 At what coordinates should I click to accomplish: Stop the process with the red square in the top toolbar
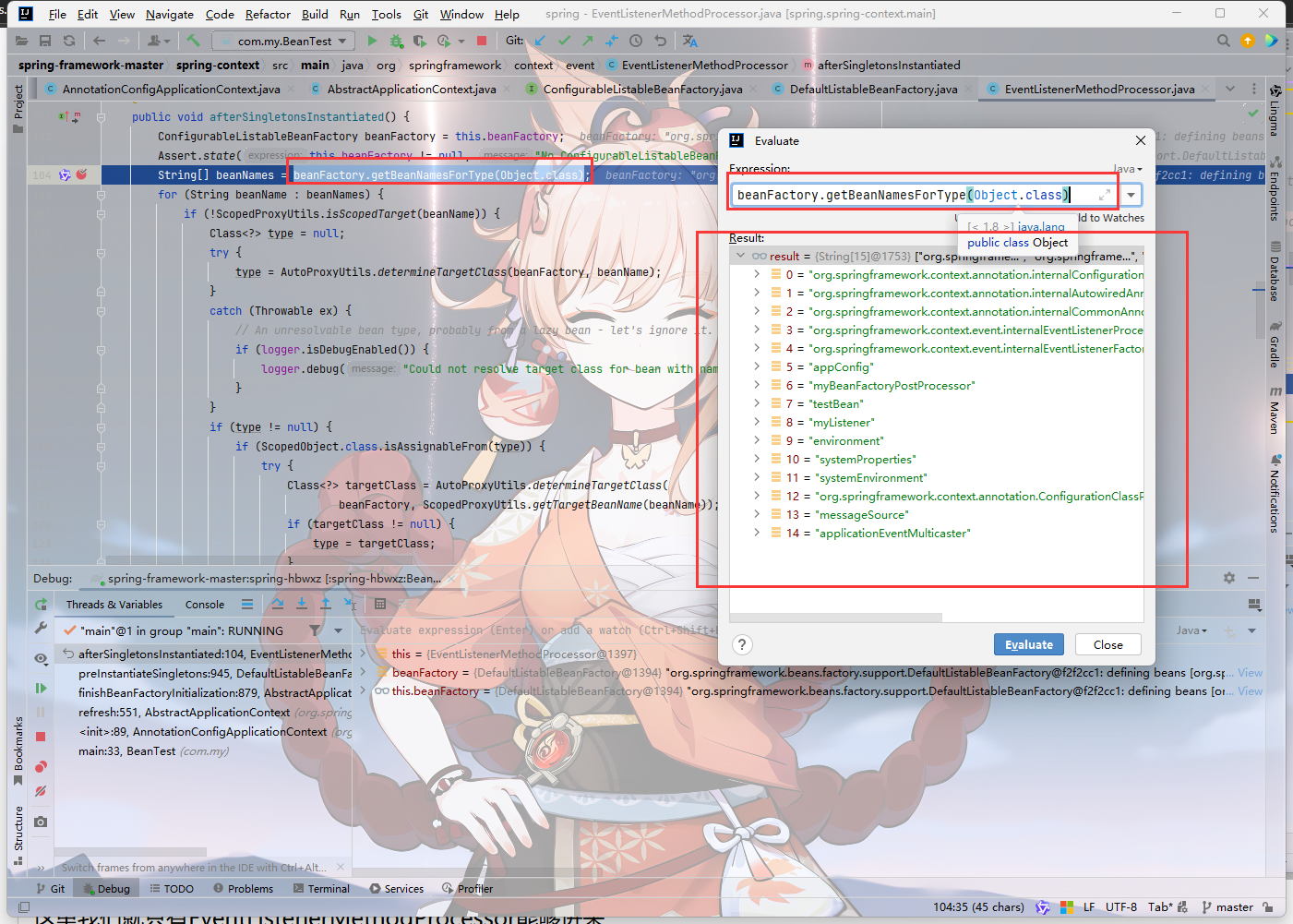[482, 41]
